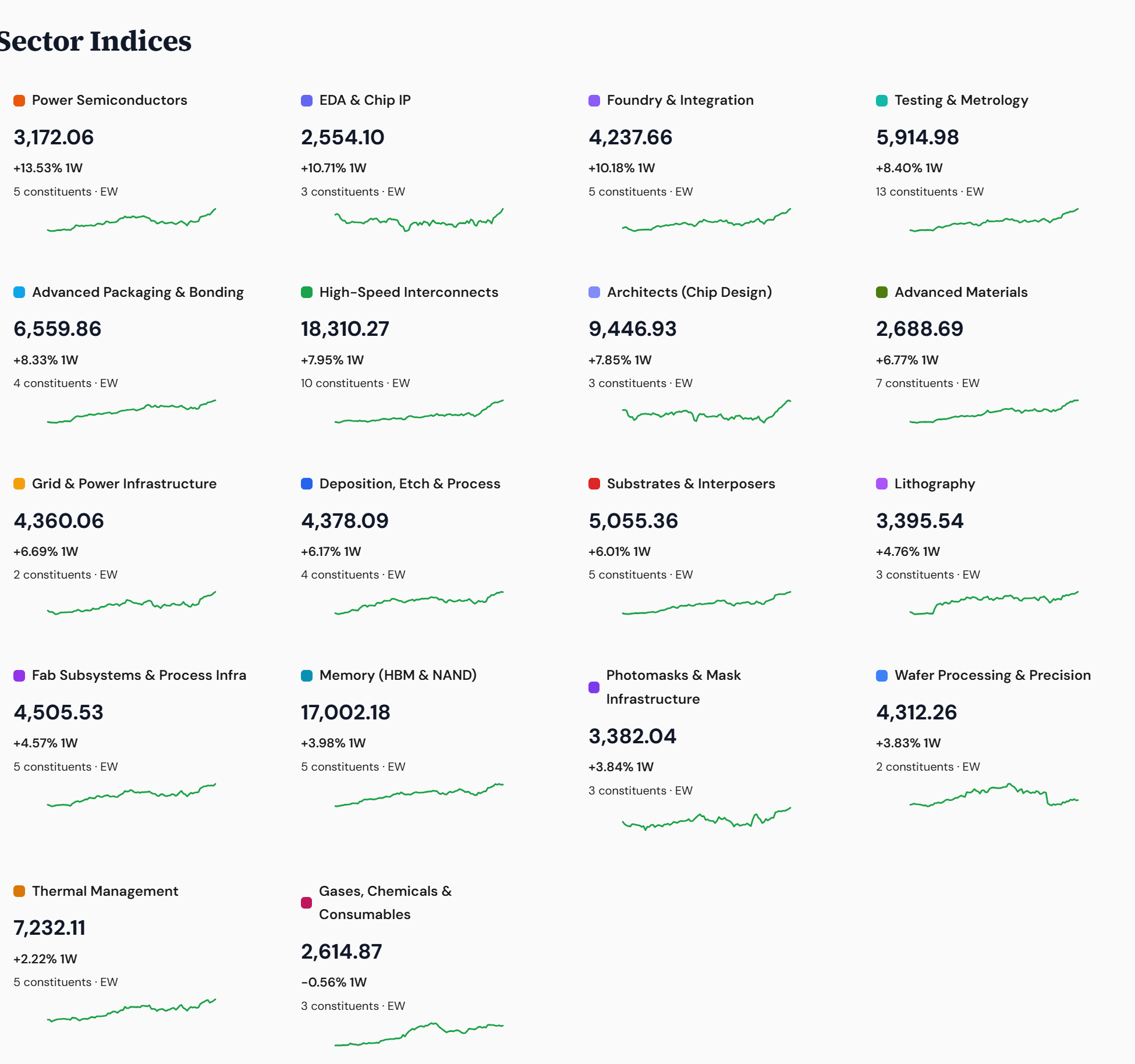The image size is (1135, 1064).
Task: Click the orange Power Semiconductors color dot
Action: [x=18, y=100]
